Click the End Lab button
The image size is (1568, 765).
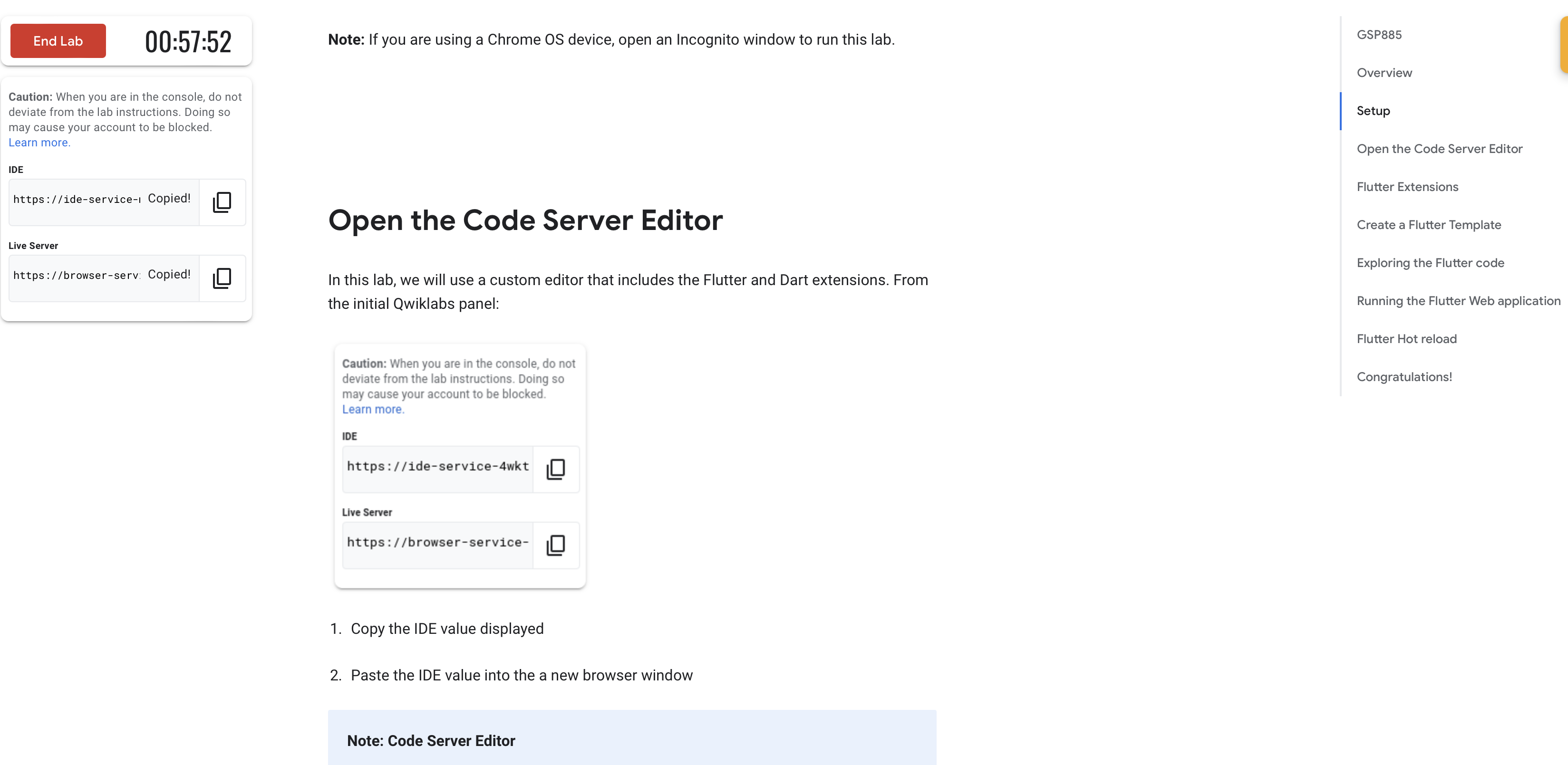(x=58, y=41)
